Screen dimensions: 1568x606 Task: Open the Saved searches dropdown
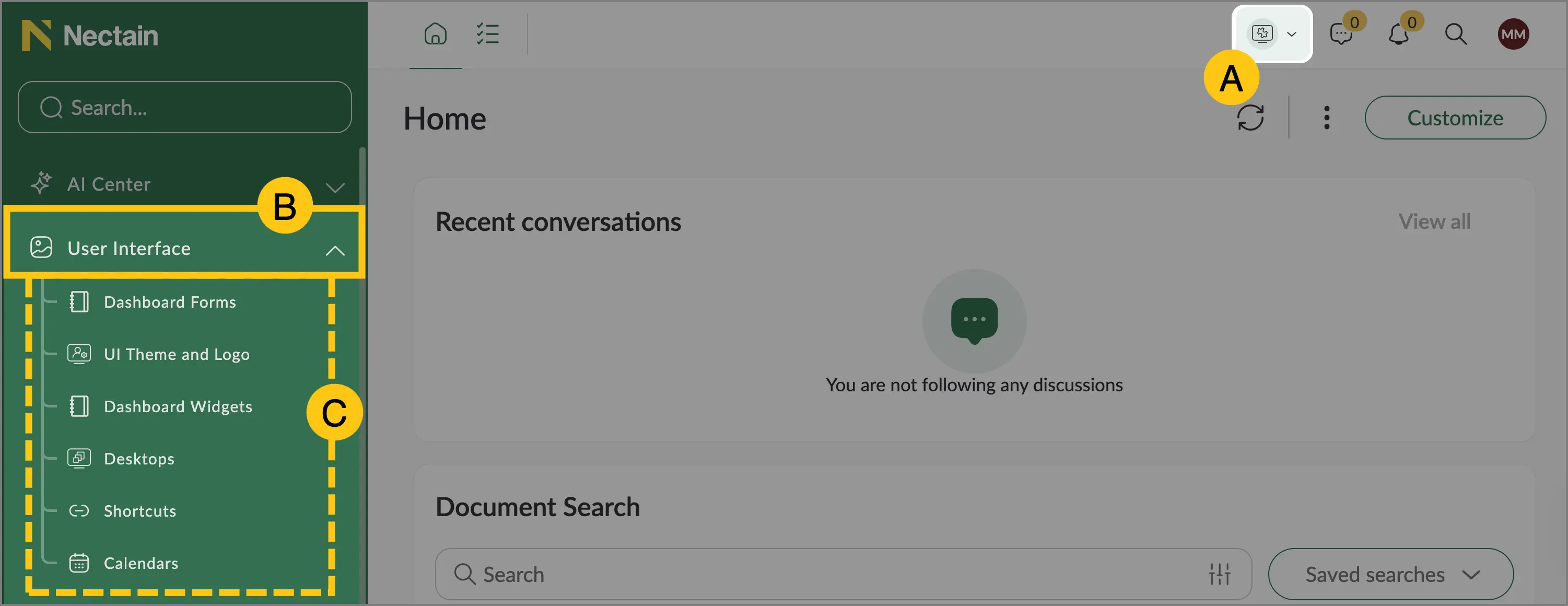[1391, 574]
